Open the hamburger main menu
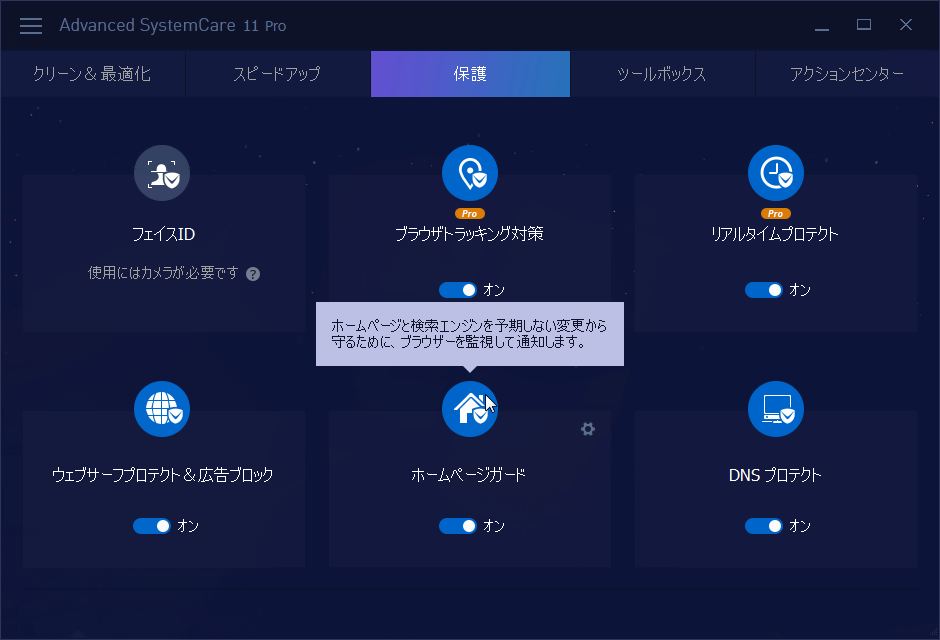Viewport: 940px width, 640px height. click(31, 26)
